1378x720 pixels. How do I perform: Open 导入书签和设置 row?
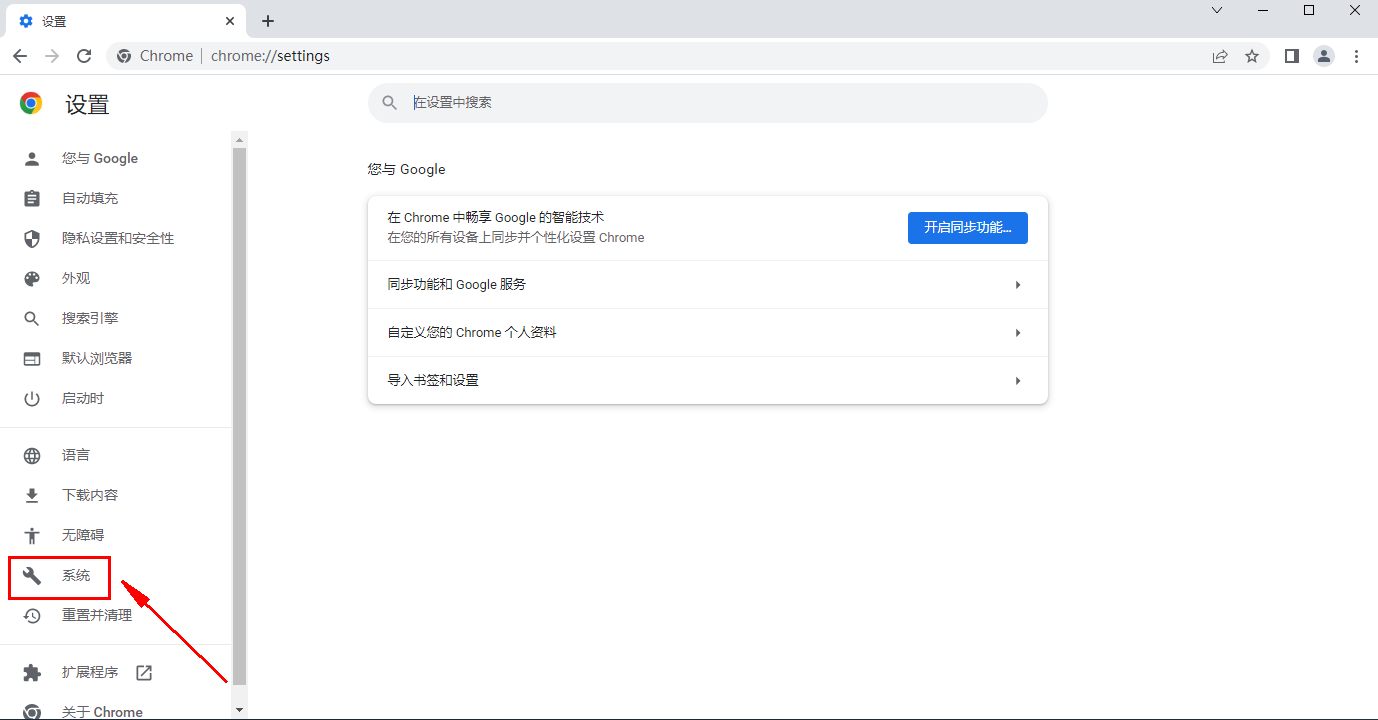tap(708, 381)
